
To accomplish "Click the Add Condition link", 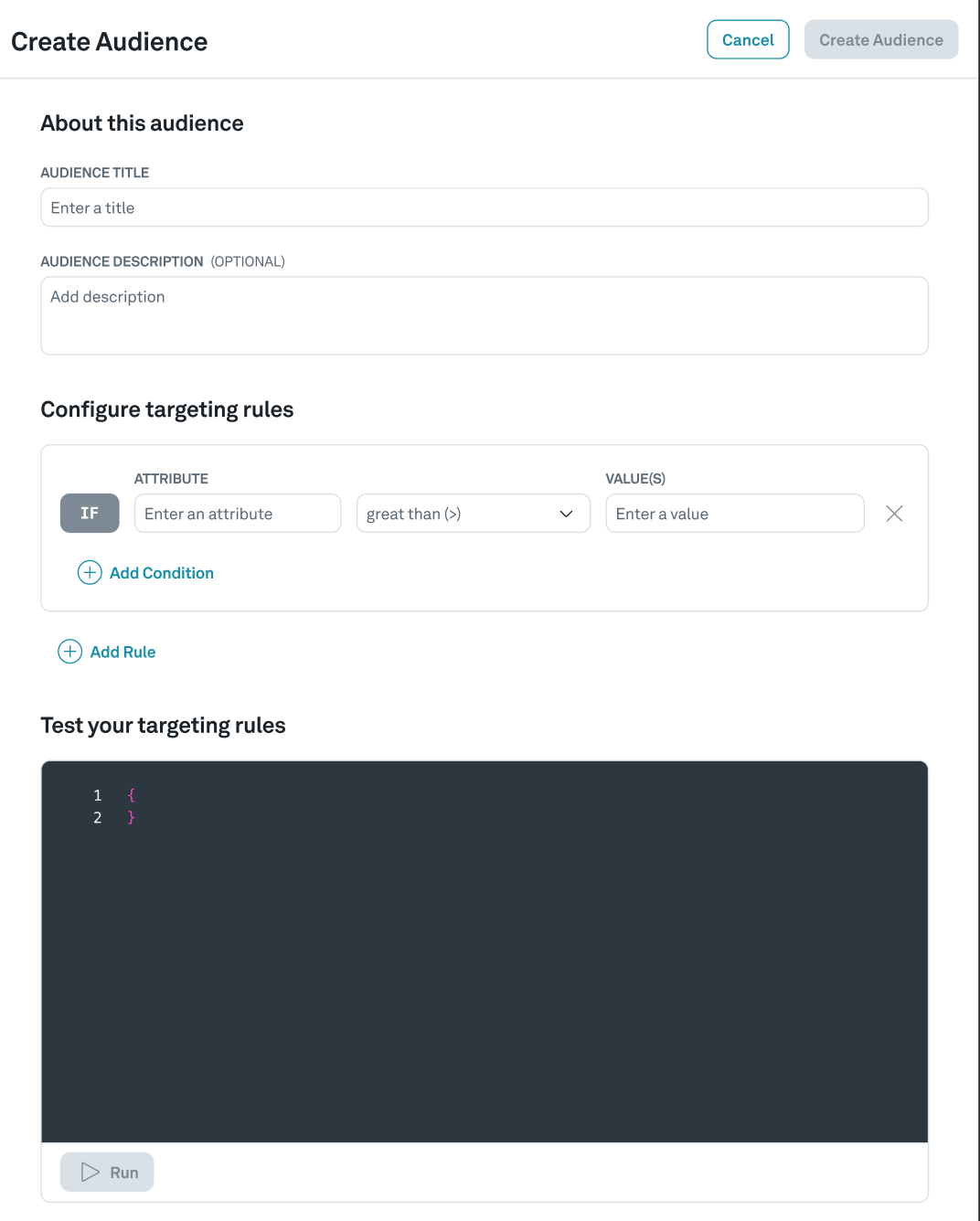I will tap(161, 573).
